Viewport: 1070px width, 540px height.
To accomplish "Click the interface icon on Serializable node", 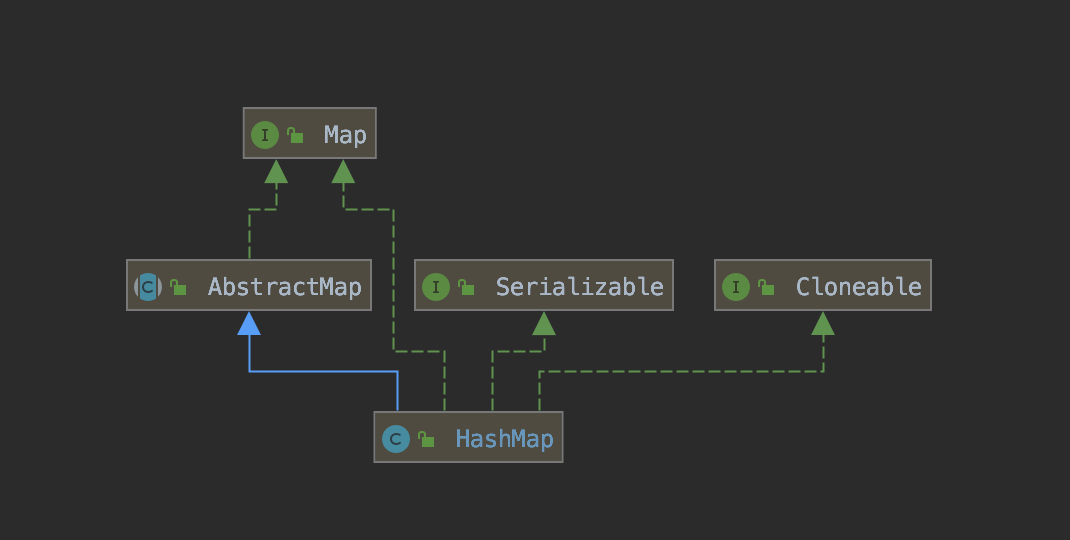I will (x=435, y=287).
